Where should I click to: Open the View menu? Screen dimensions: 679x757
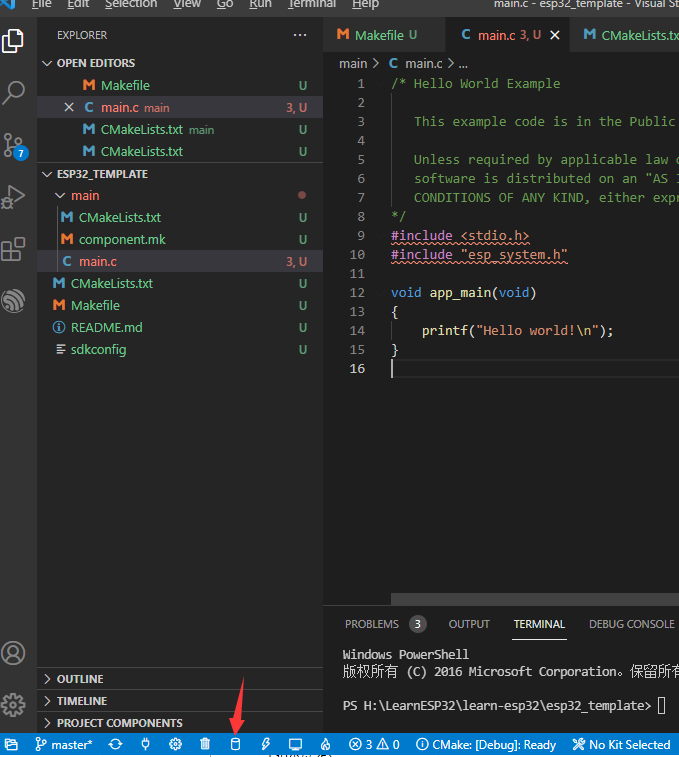pos(187,4)
